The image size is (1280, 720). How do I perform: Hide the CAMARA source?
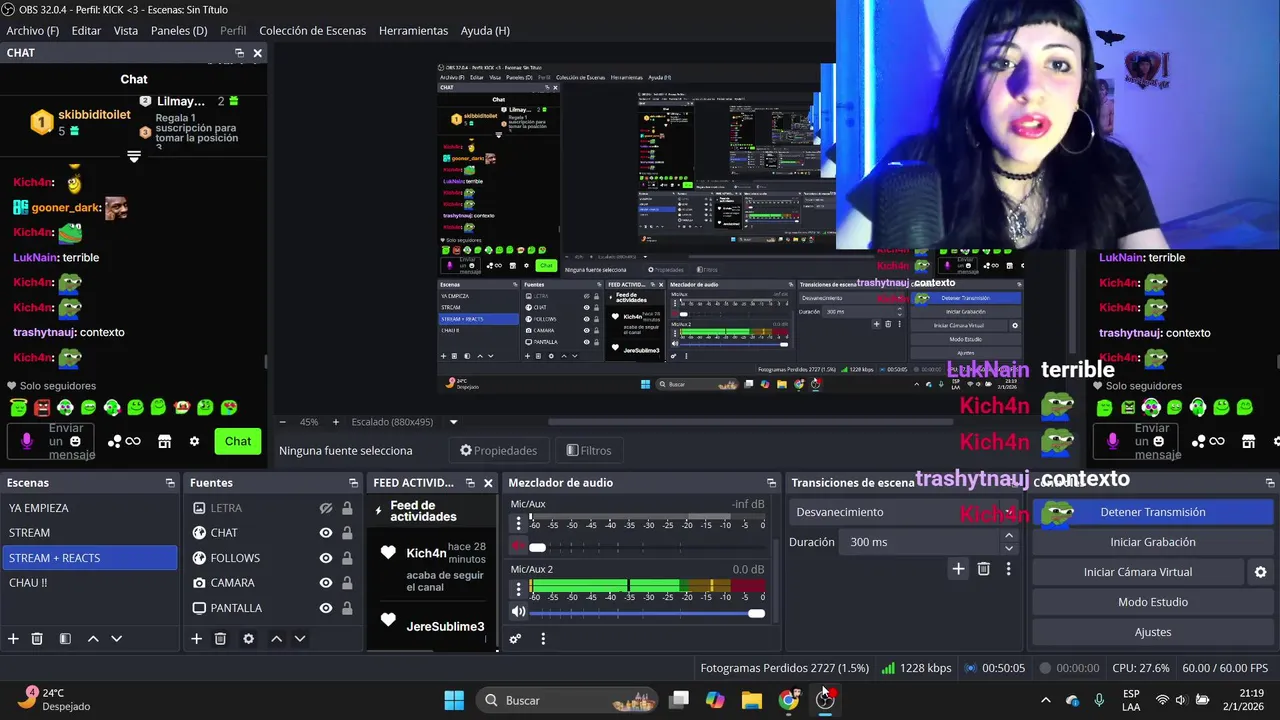325,583
